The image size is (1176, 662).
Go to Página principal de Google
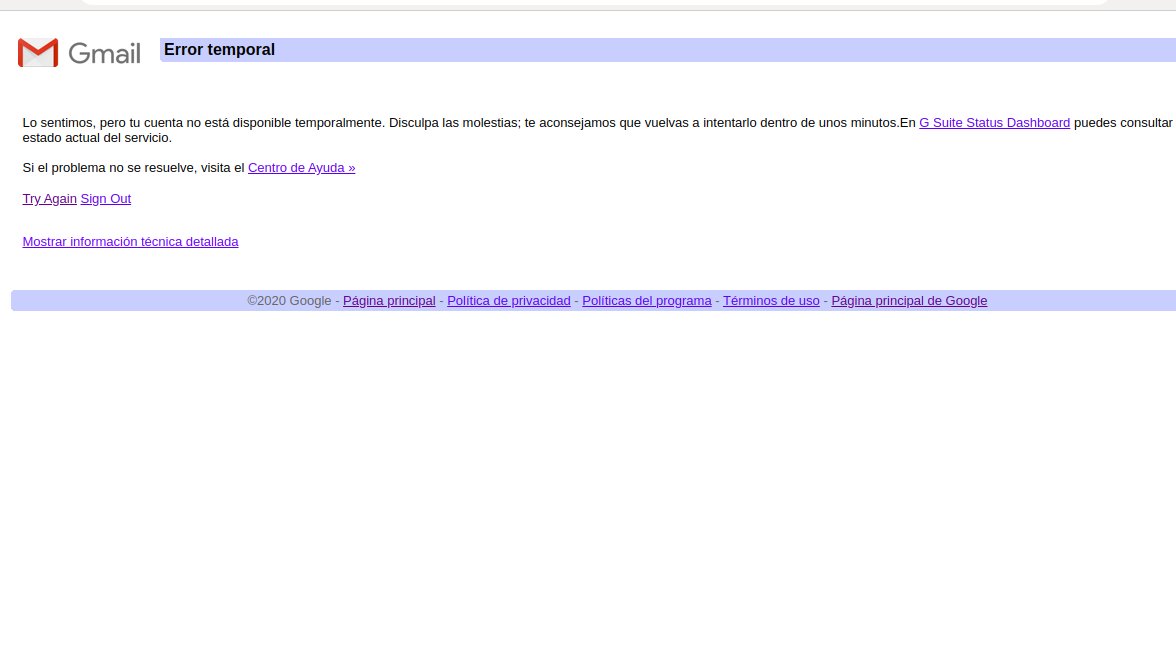[x=909, y=301]
